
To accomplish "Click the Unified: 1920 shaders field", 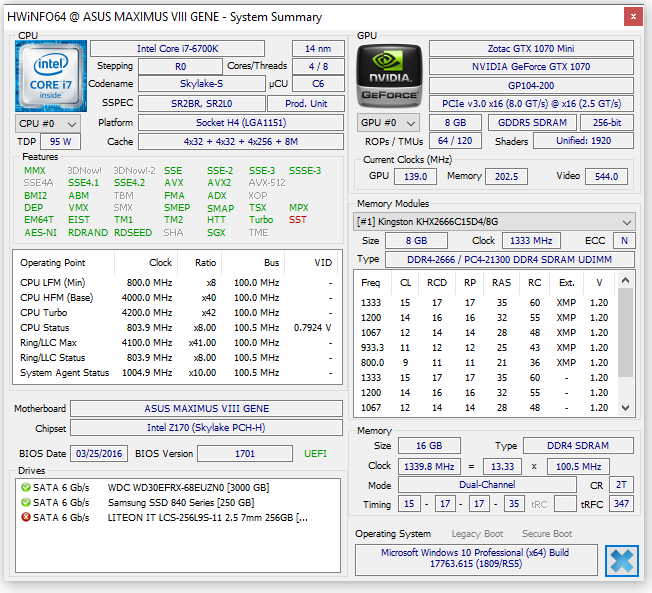I will click(x=584, y=141).
